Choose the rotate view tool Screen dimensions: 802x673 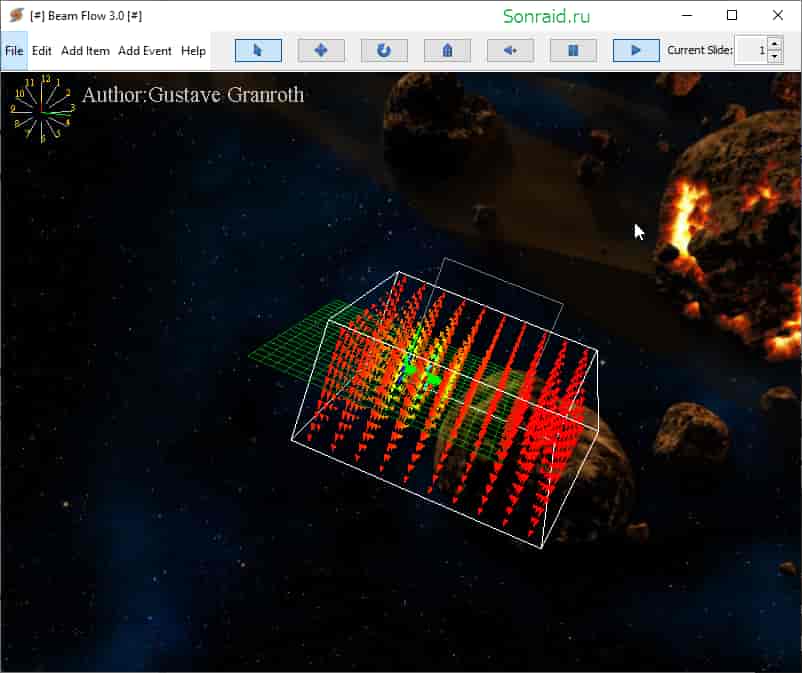tap(384, 51)
